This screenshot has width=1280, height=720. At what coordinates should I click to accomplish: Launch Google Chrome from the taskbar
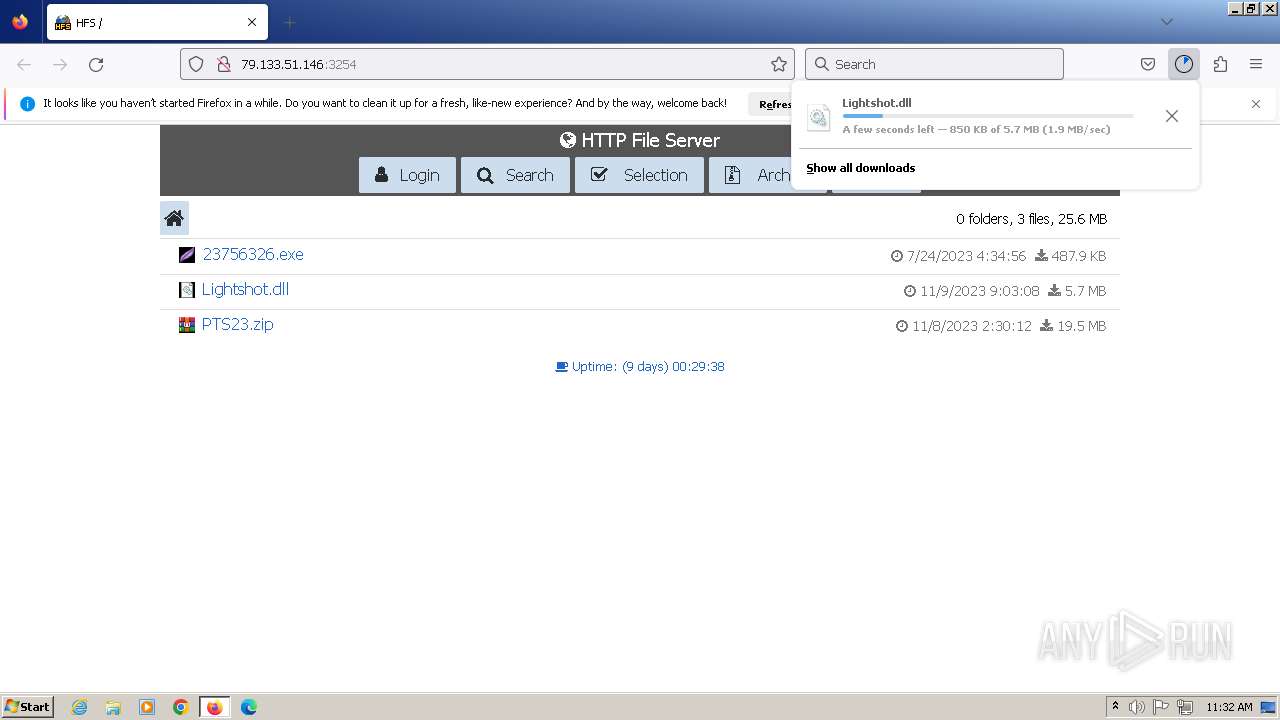coord(181,707)
